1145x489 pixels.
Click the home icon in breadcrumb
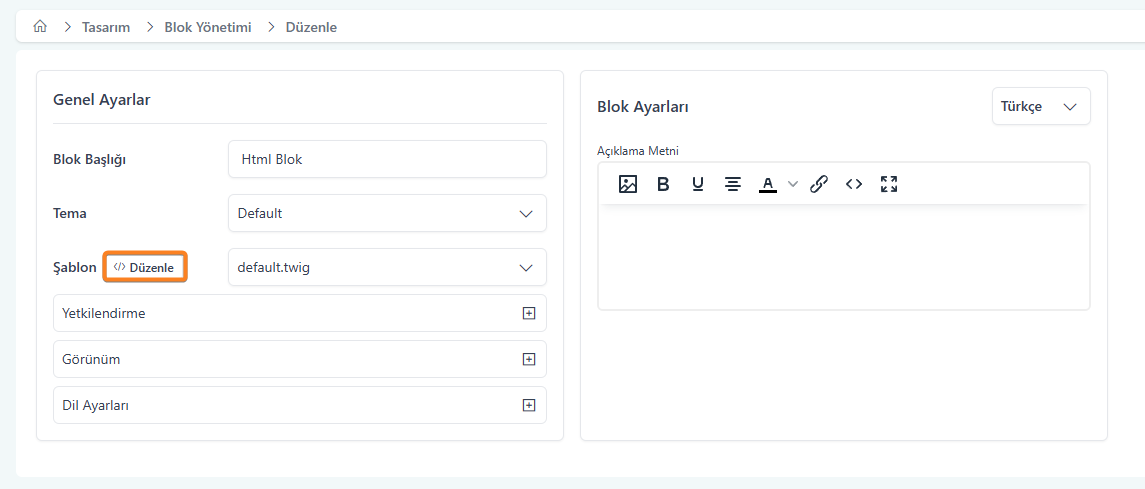[40, 27]
